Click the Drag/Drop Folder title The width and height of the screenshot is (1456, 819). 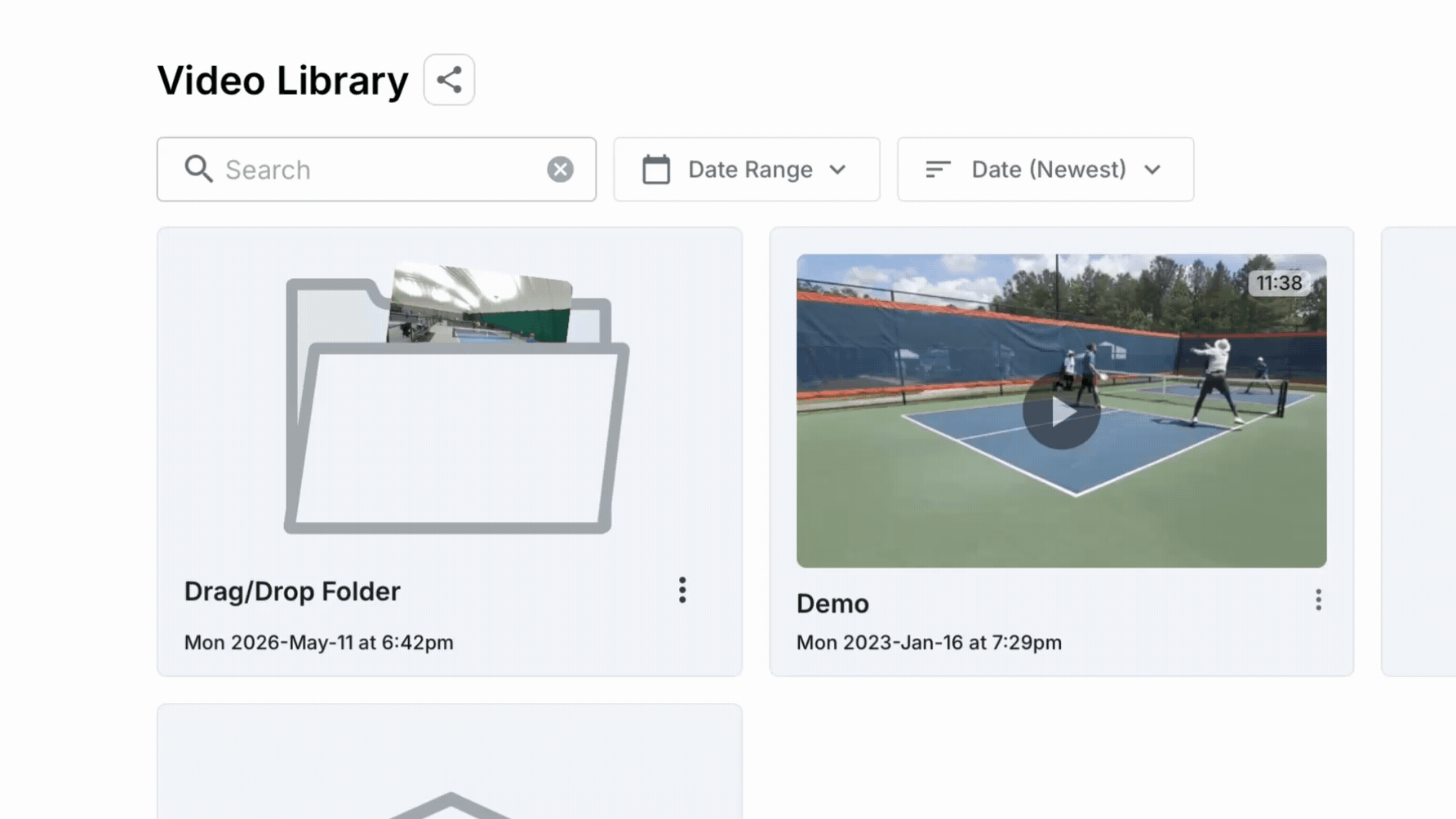292,591
